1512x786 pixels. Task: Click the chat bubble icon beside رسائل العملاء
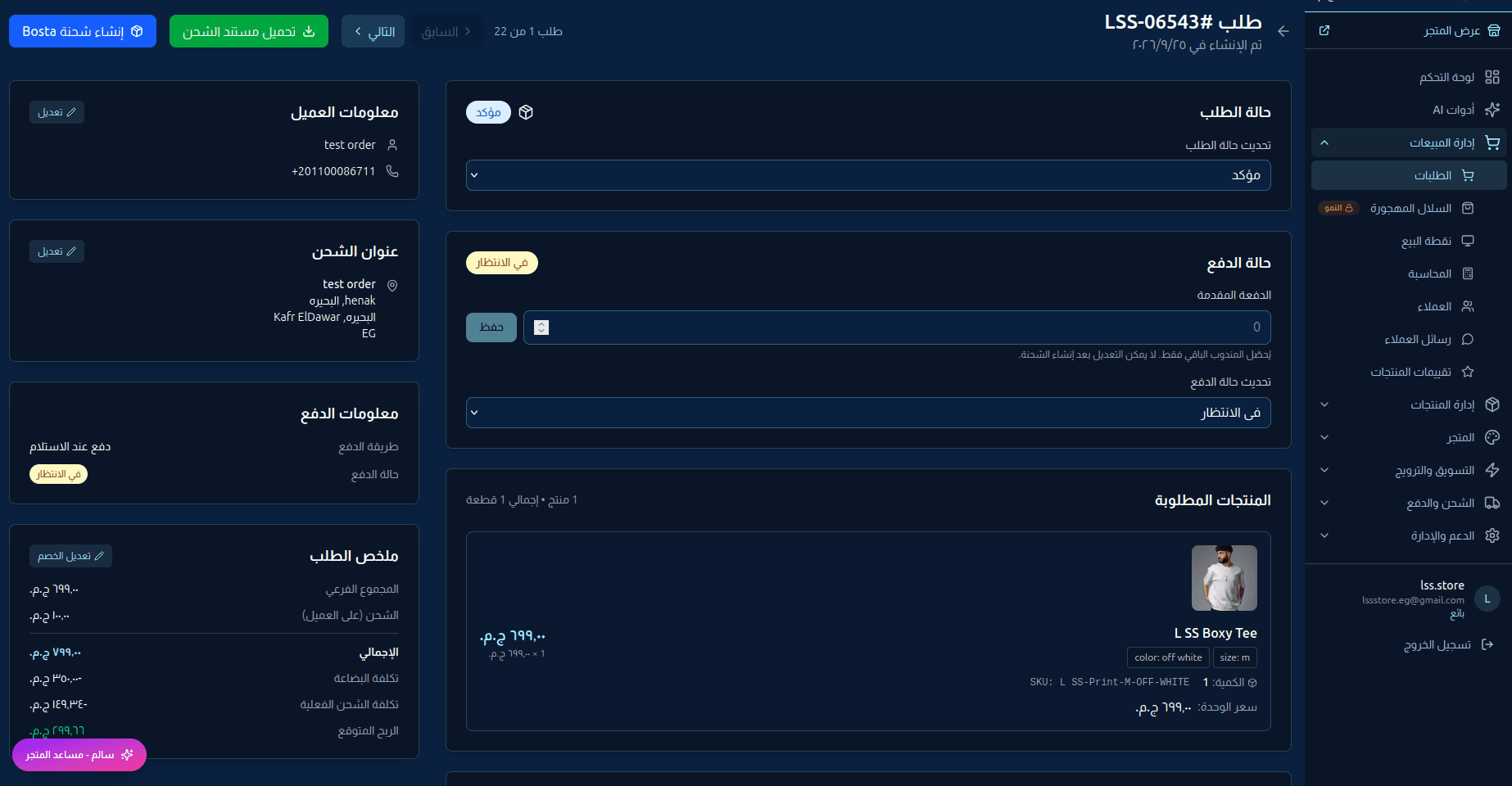[x=1468, y=339]
